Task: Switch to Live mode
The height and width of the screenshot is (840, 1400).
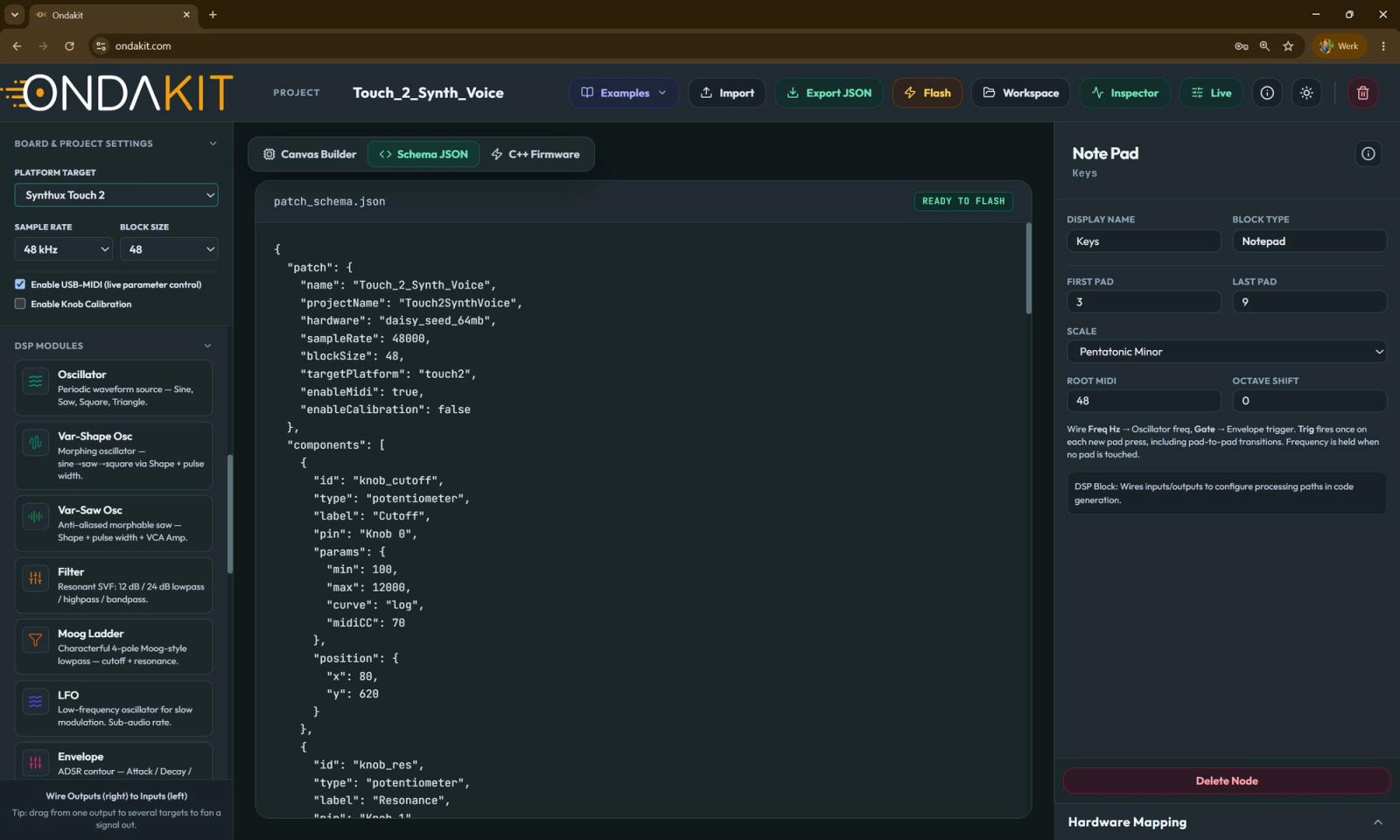Action: pyautogui.click(x=1211, y=93)
